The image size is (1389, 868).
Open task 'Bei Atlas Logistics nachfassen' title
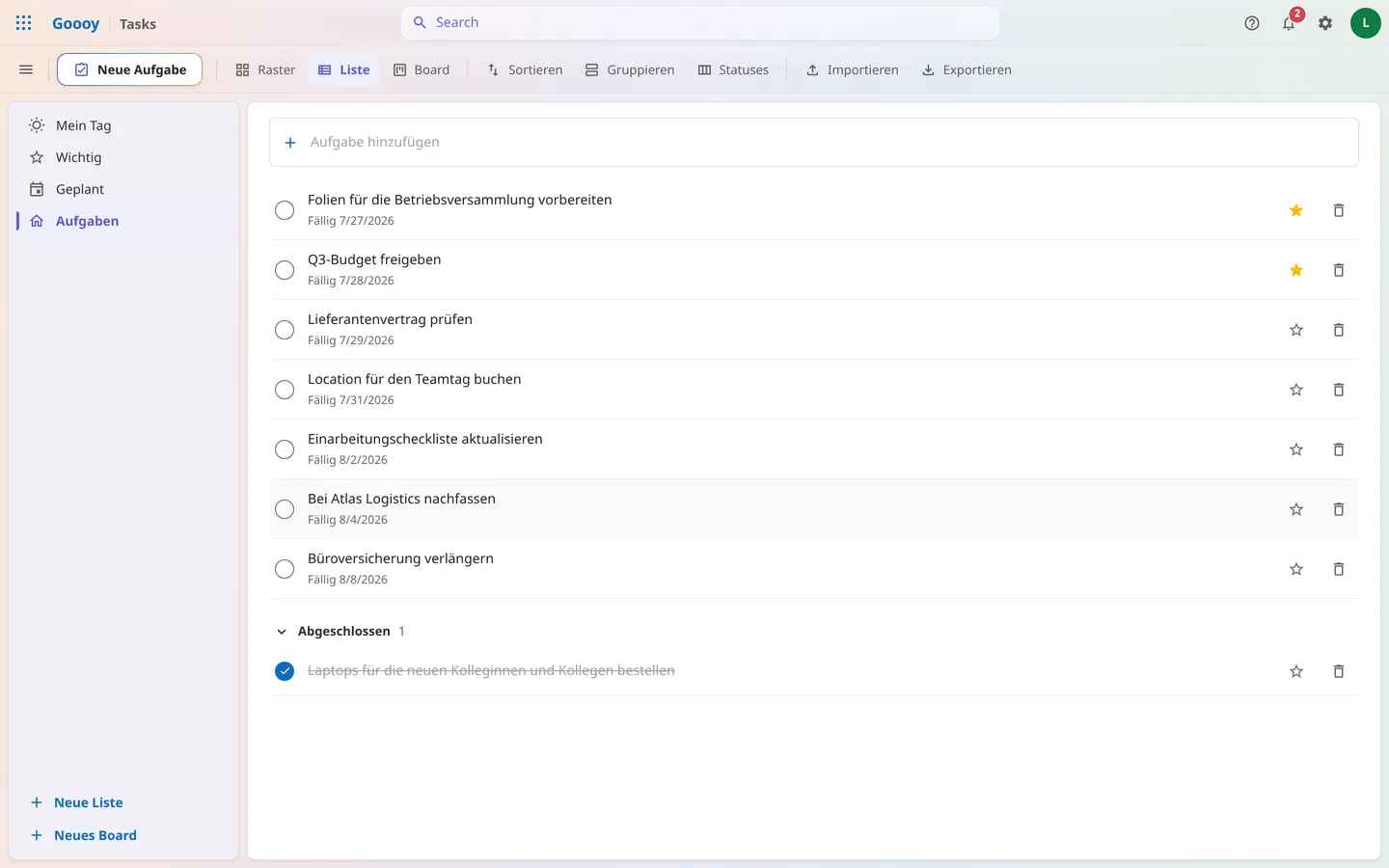pos(401,499)
